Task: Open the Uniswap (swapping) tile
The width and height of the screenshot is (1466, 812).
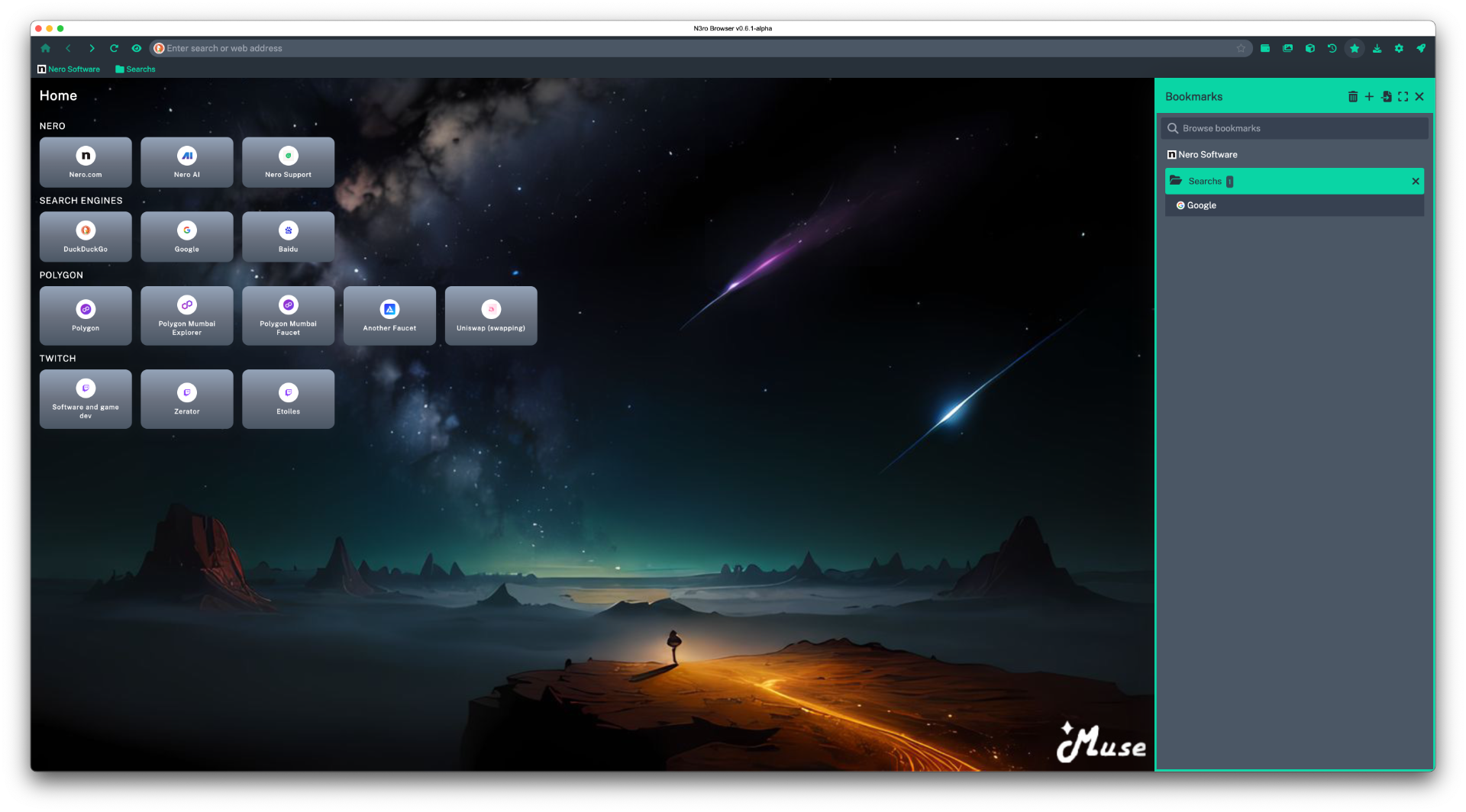Action: tap(491, 315)
